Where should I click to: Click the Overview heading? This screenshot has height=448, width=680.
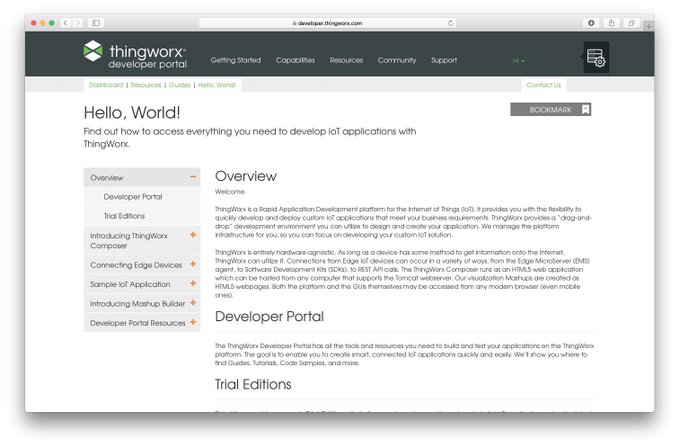[x=246, y=176]
